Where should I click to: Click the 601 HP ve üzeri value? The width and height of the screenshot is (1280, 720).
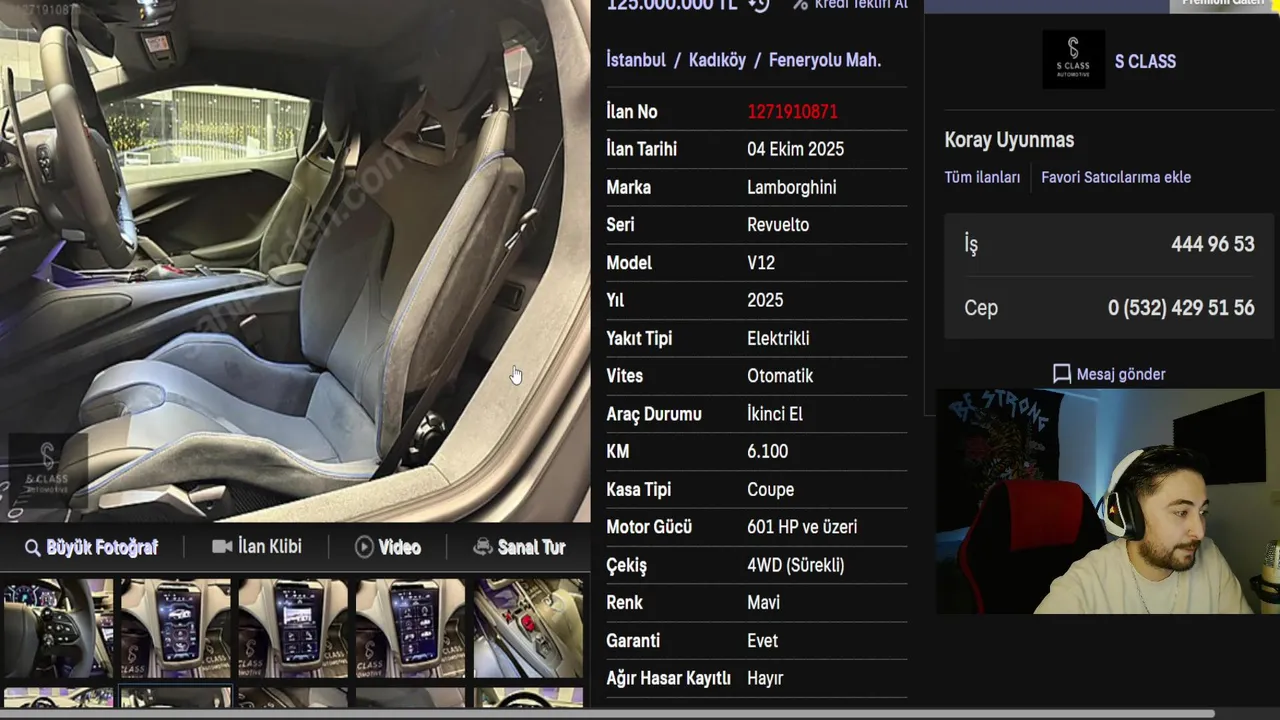(x=802, y=527)
